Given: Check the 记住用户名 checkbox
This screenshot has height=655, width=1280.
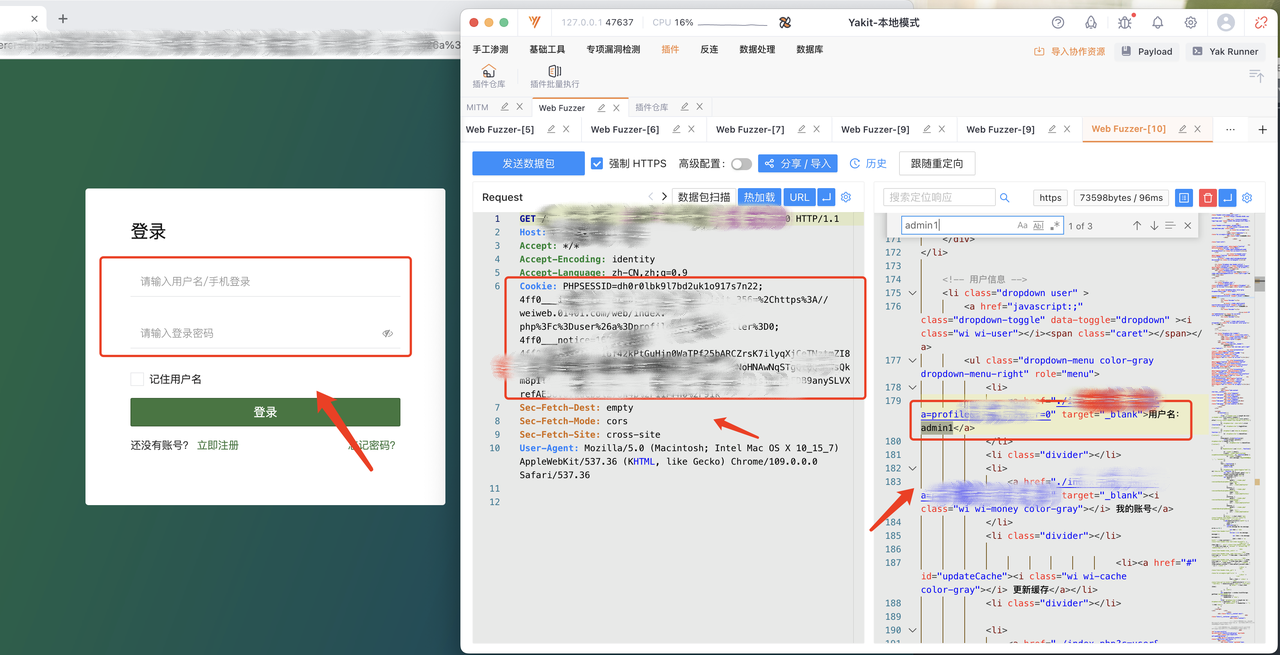Looking at the screenshot, I should (x=137, y=379).
